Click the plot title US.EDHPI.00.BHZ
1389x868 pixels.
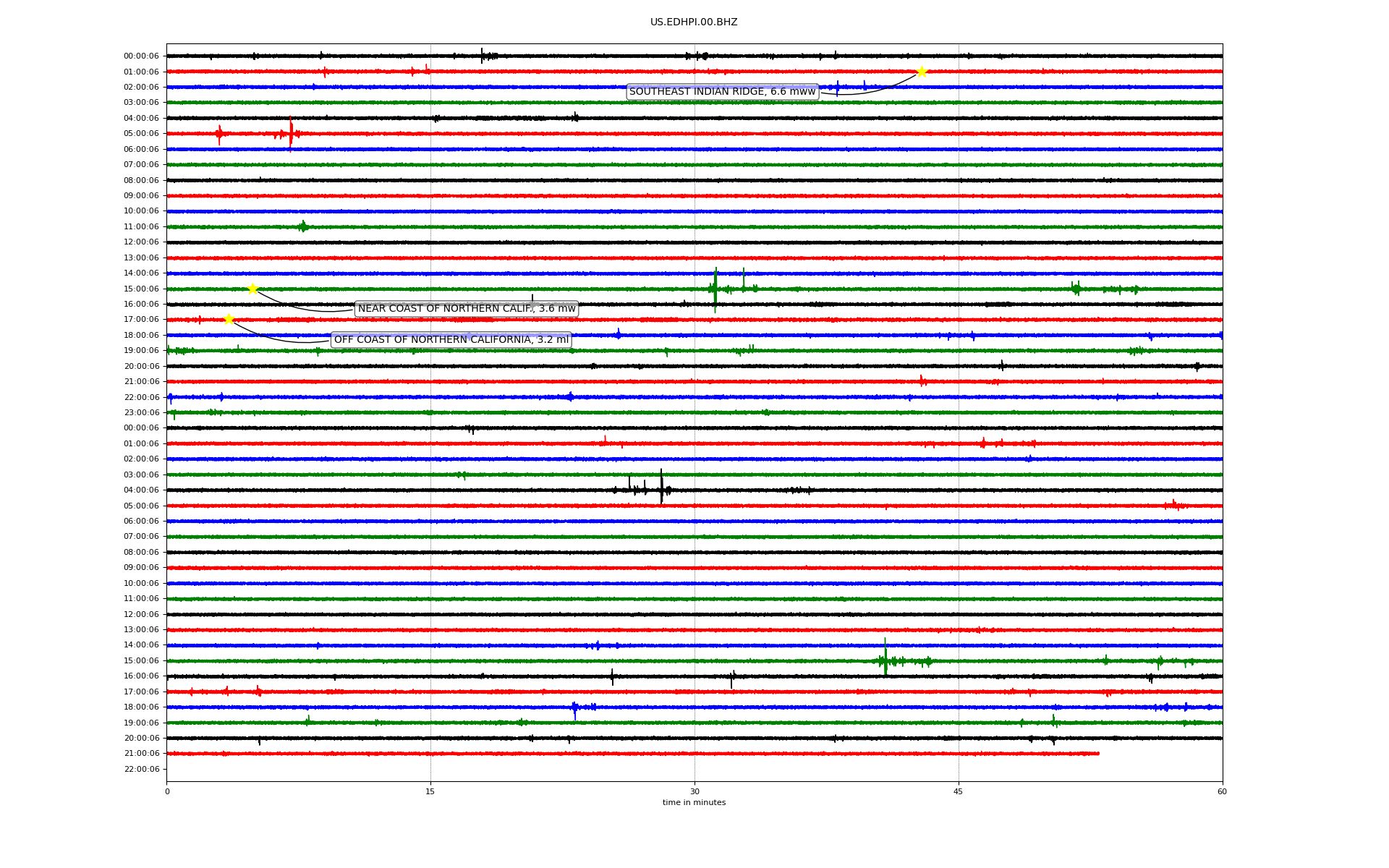tap(693, 22)
